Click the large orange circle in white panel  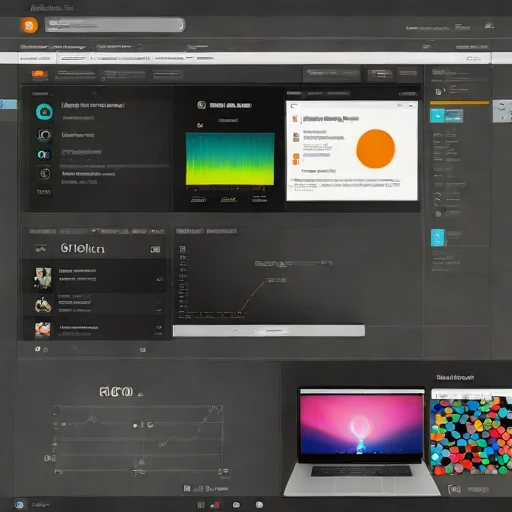coord(376,149)
